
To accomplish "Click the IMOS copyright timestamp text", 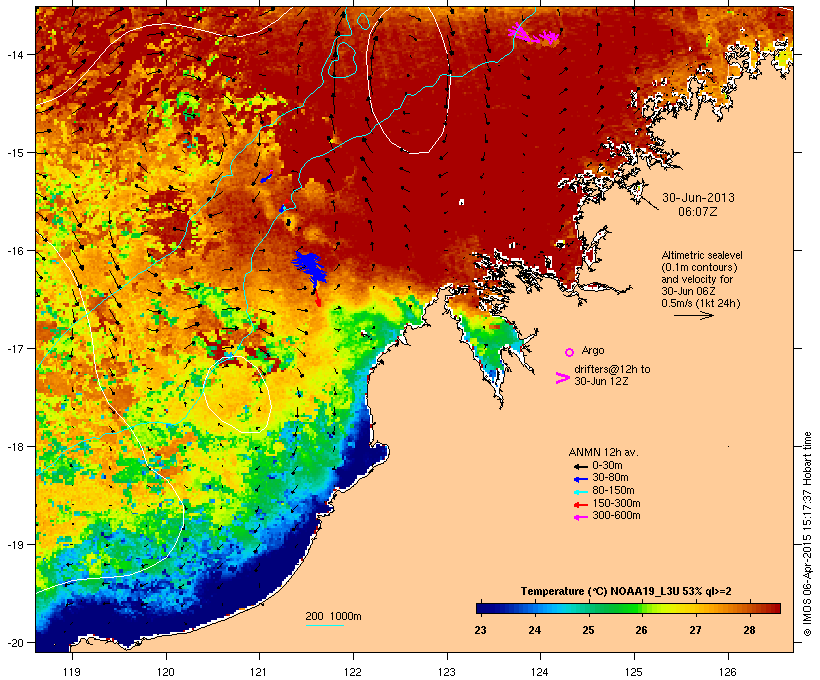I will (807, 534).
